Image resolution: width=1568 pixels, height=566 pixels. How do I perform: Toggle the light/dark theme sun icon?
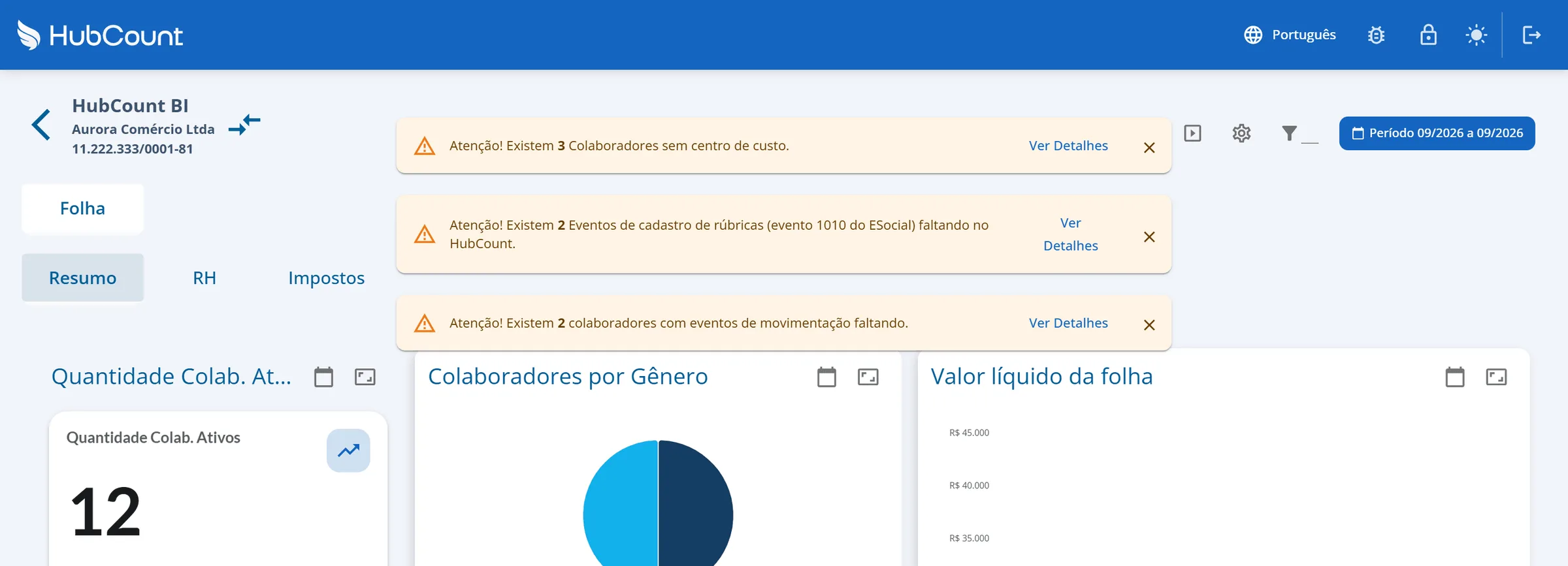pos(1477,35)
